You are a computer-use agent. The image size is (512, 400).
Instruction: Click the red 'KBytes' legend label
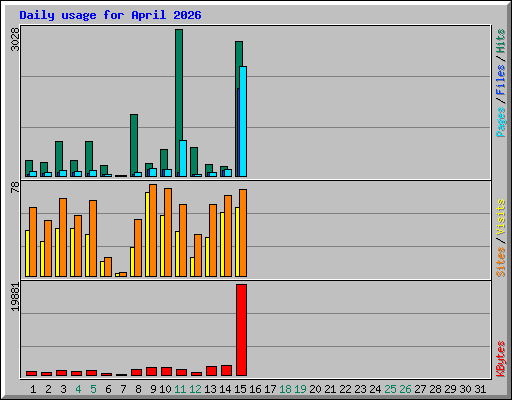tap(501, 359)
